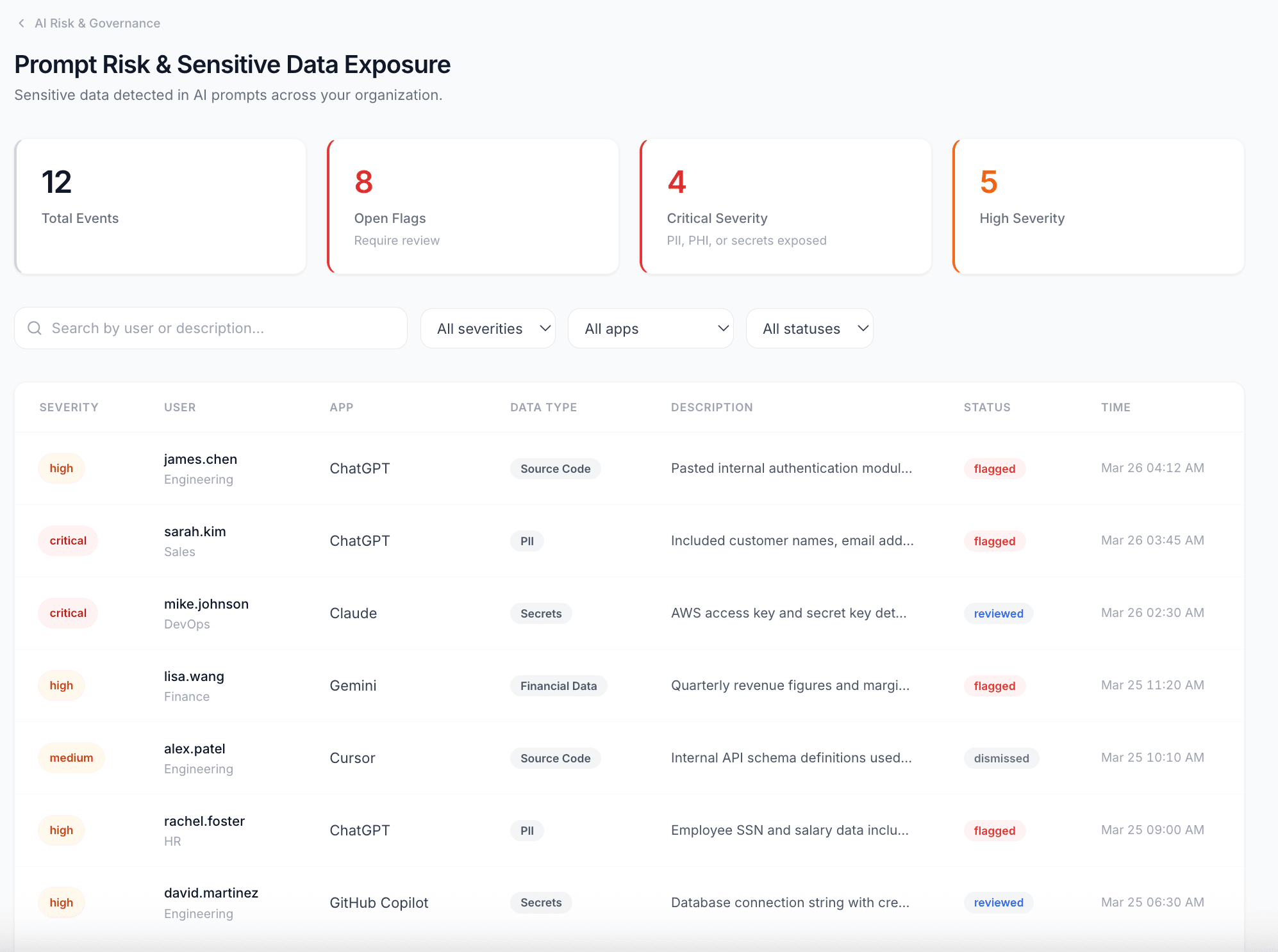Click the dismissed status badge on alex.patel's row
The height and width of the screenshot is (952, 1278).
coord(1001,759)
